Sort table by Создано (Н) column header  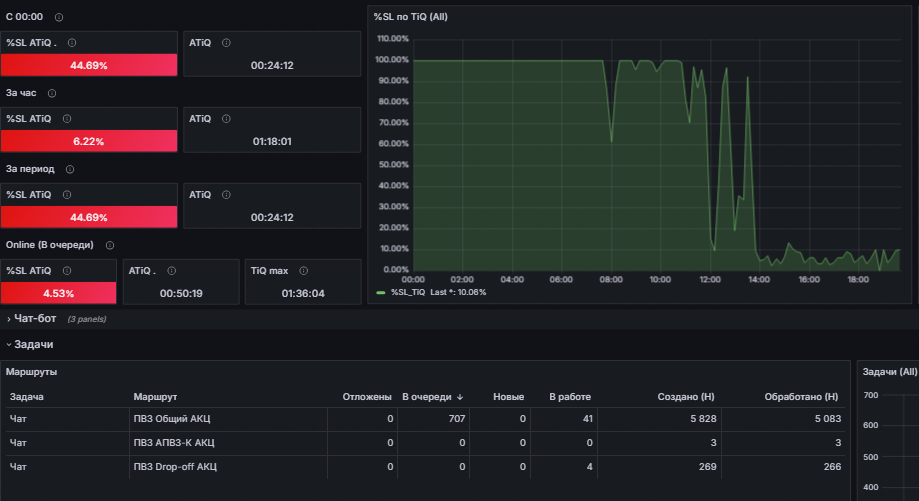pyautogui.click(x=686, y=397)
